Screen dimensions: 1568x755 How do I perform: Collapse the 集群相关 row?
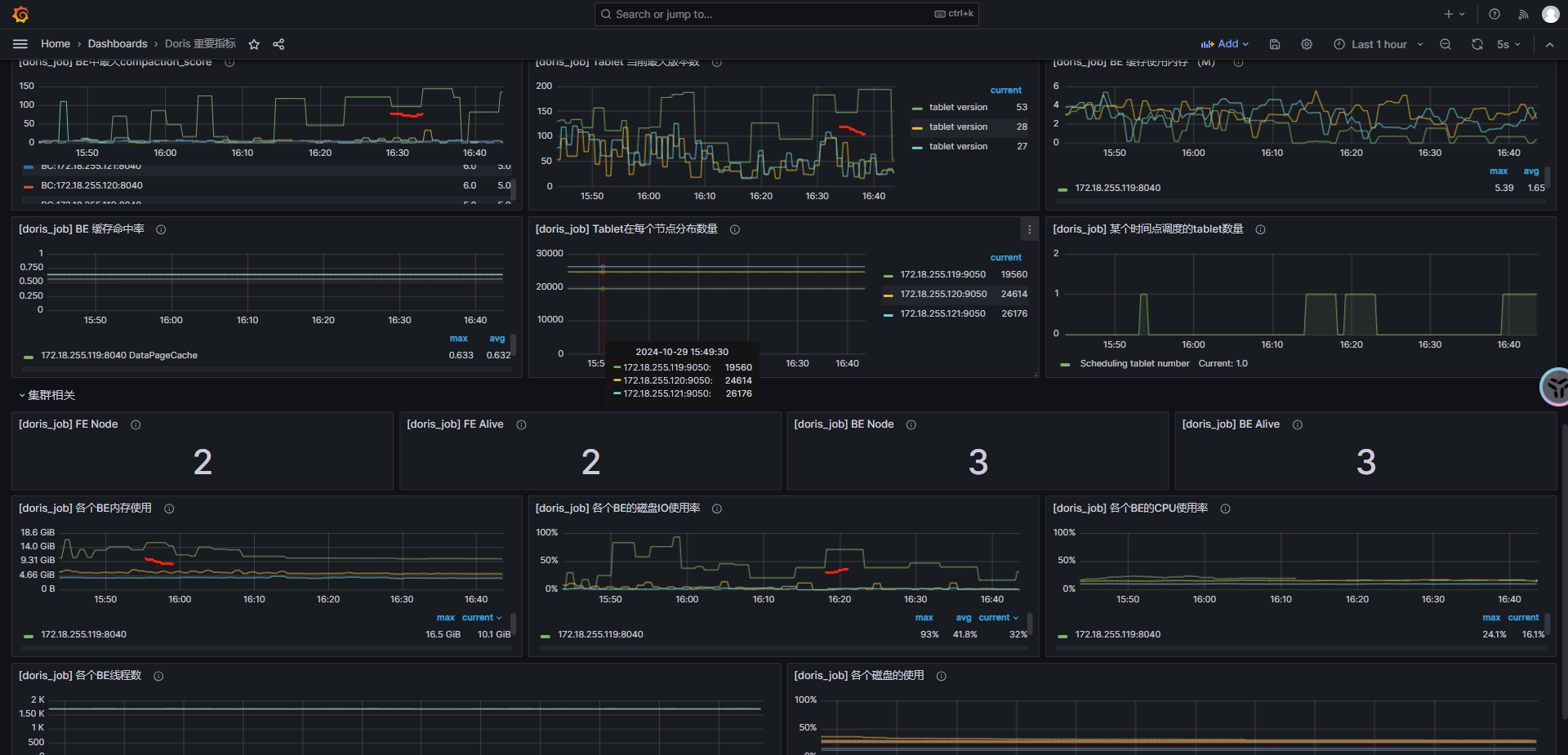(47, 395)
